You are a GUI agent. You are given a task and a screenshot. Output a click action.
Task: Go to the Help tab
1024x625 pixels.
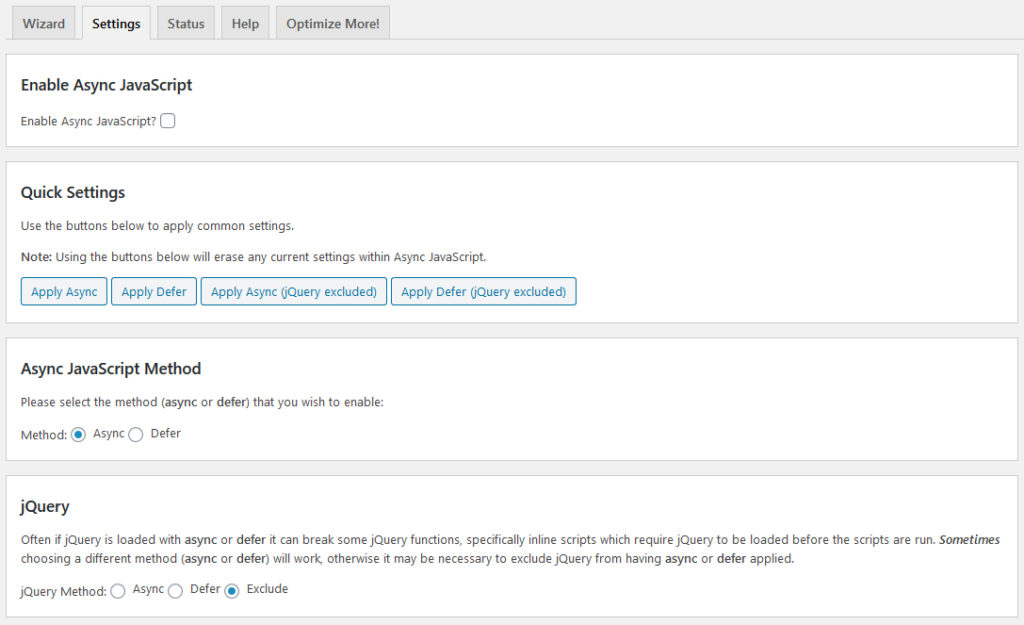click(x=245, y=24)
